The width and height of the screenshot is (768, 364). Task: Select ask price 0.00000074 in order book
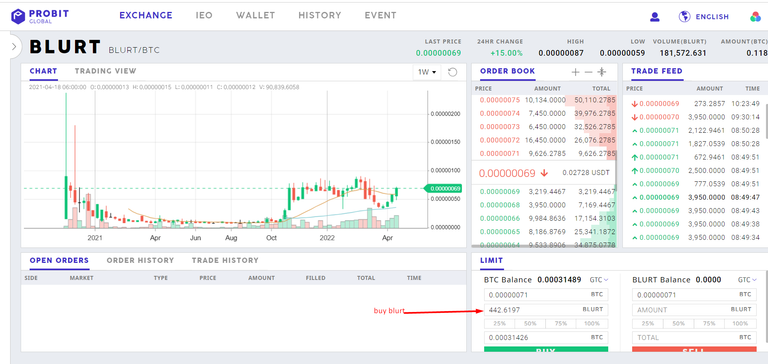500,113
